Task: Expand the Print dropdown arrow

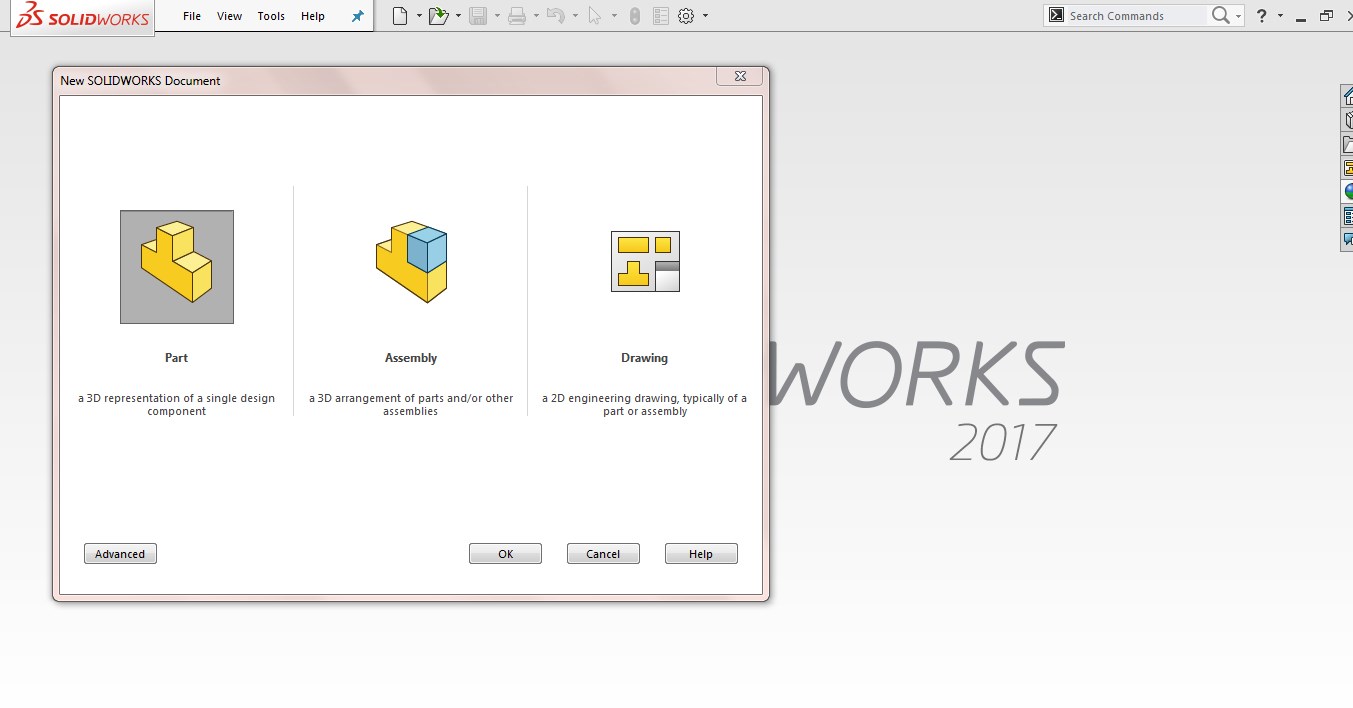Action: pos(536,16)
